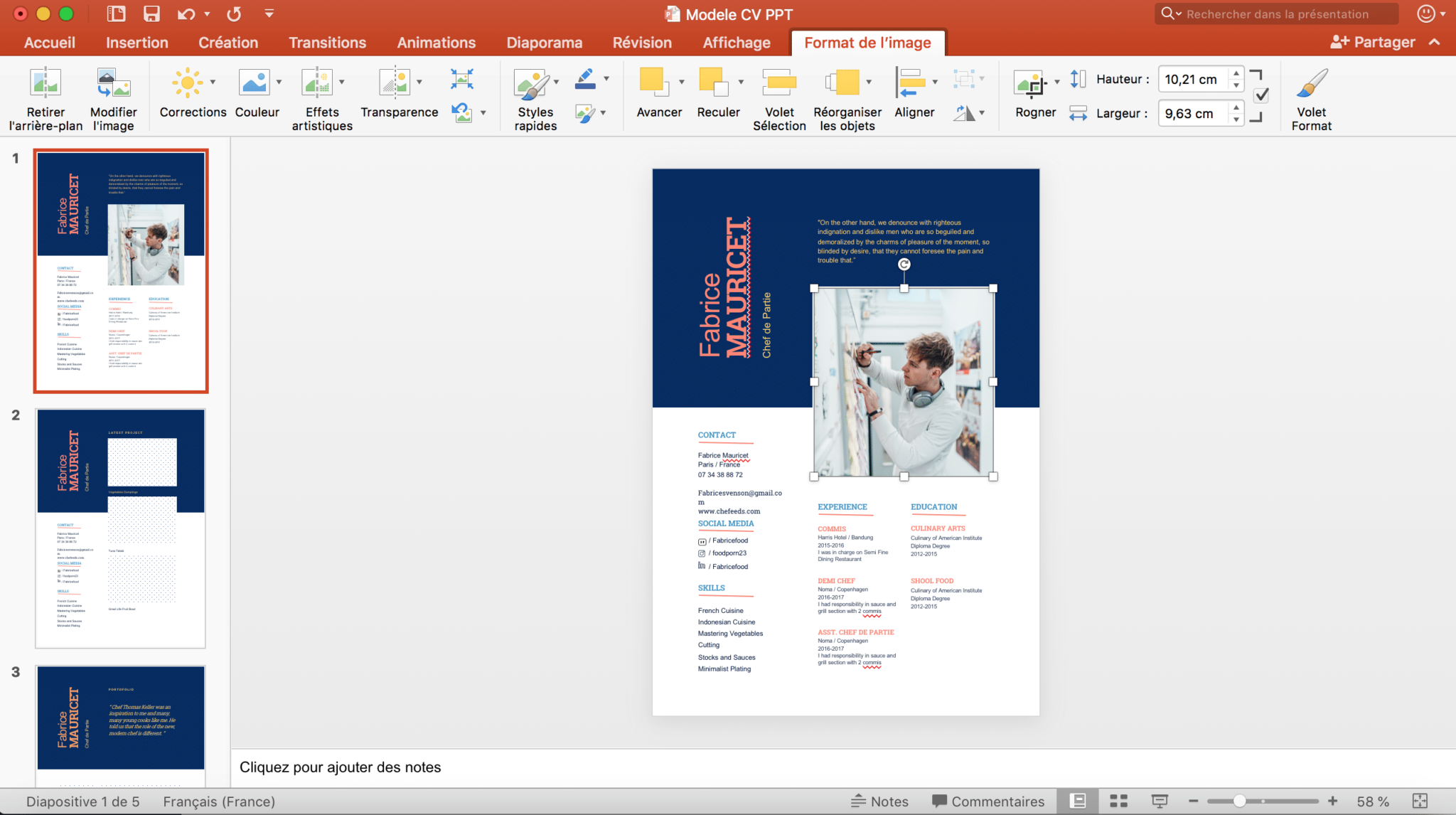Screen dimensions: 1456x815
Task: Click in Rechercher dans la présentation field
Action: tap(1277, 14)
